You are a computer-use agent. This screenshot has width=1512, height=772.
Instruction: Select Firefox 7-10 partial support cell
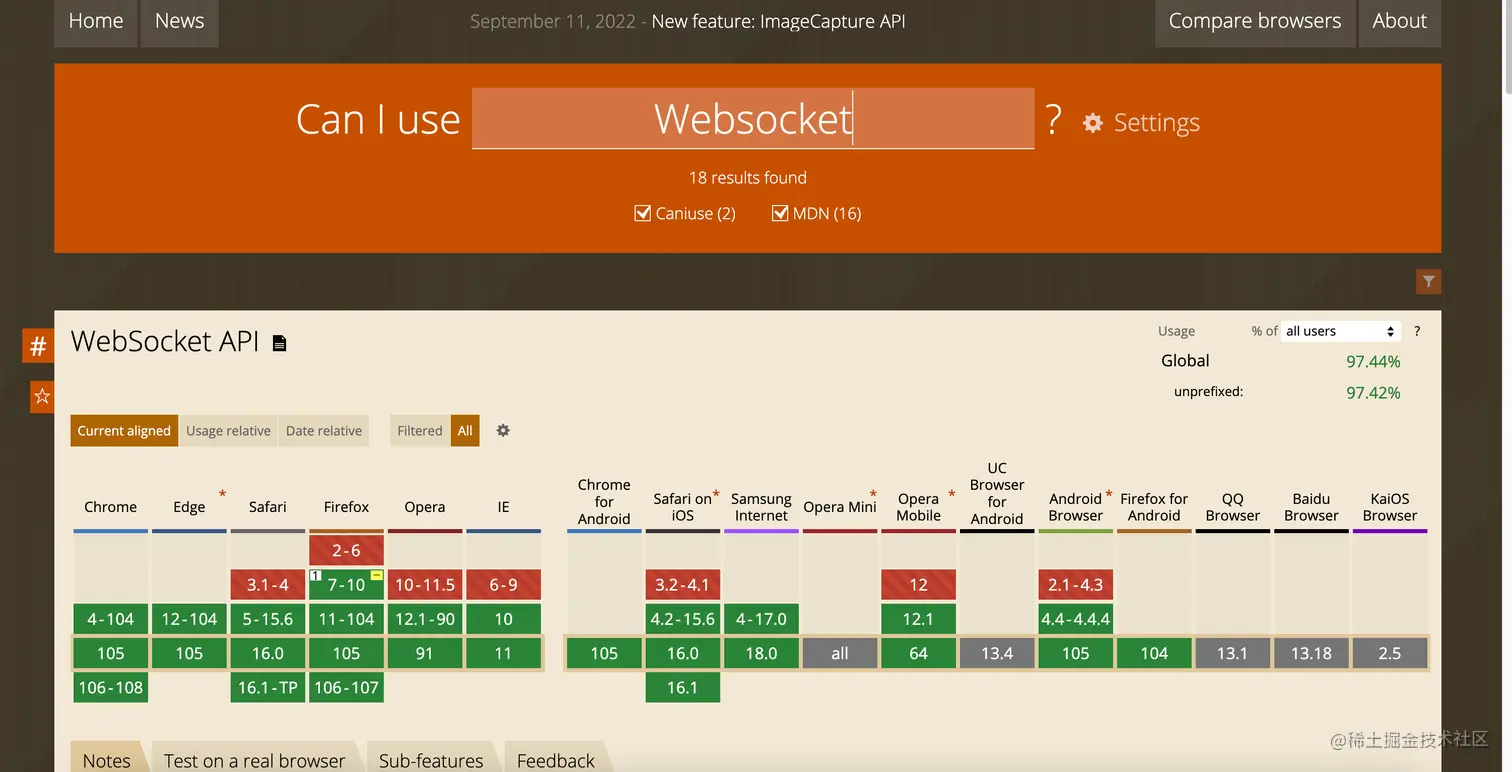tap(347, 585)
